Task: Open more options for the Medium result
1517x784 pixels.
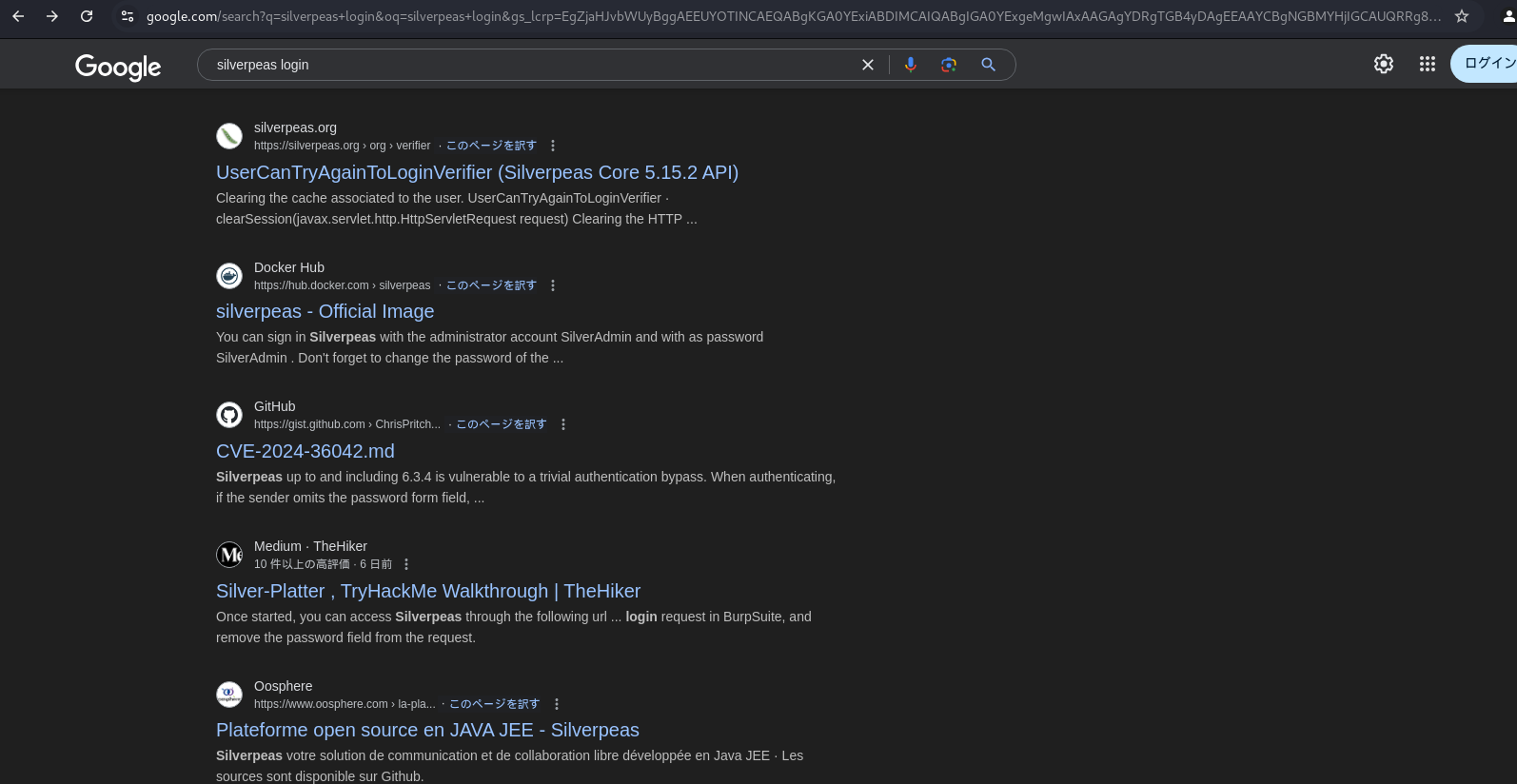Action: click(406, 564)
